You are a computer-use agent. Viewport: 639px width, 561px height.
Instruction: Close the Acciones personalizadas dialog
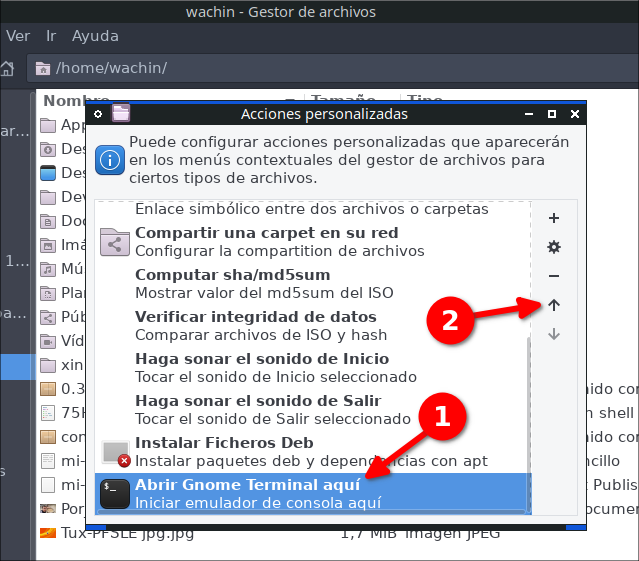(575, 114)
